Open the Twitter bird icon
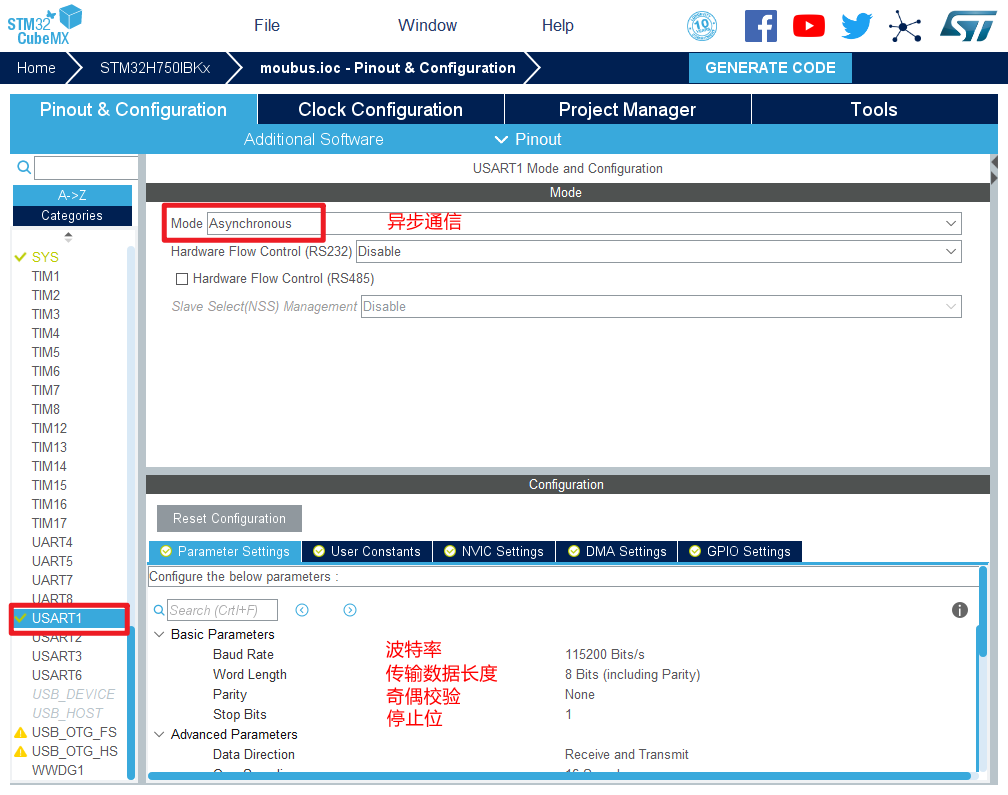This screenshot has width=1008, height=795. coord(856,26)
